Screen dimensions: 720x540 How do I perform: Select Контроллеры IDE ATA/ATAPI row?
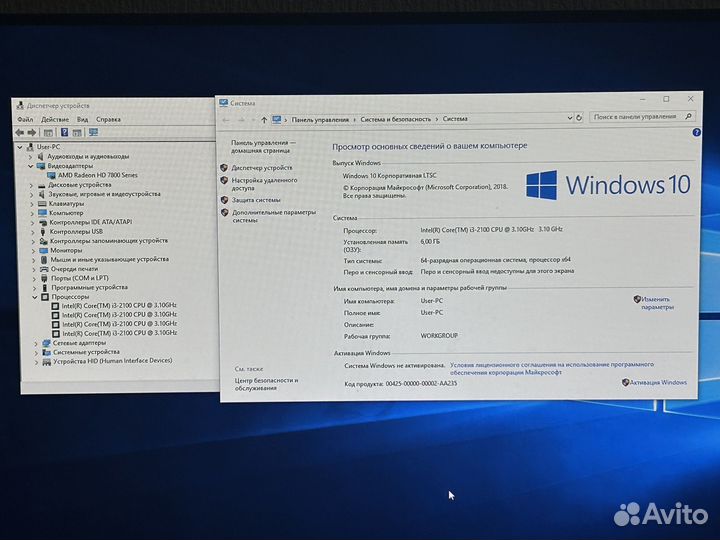click(x=90, y=222)
